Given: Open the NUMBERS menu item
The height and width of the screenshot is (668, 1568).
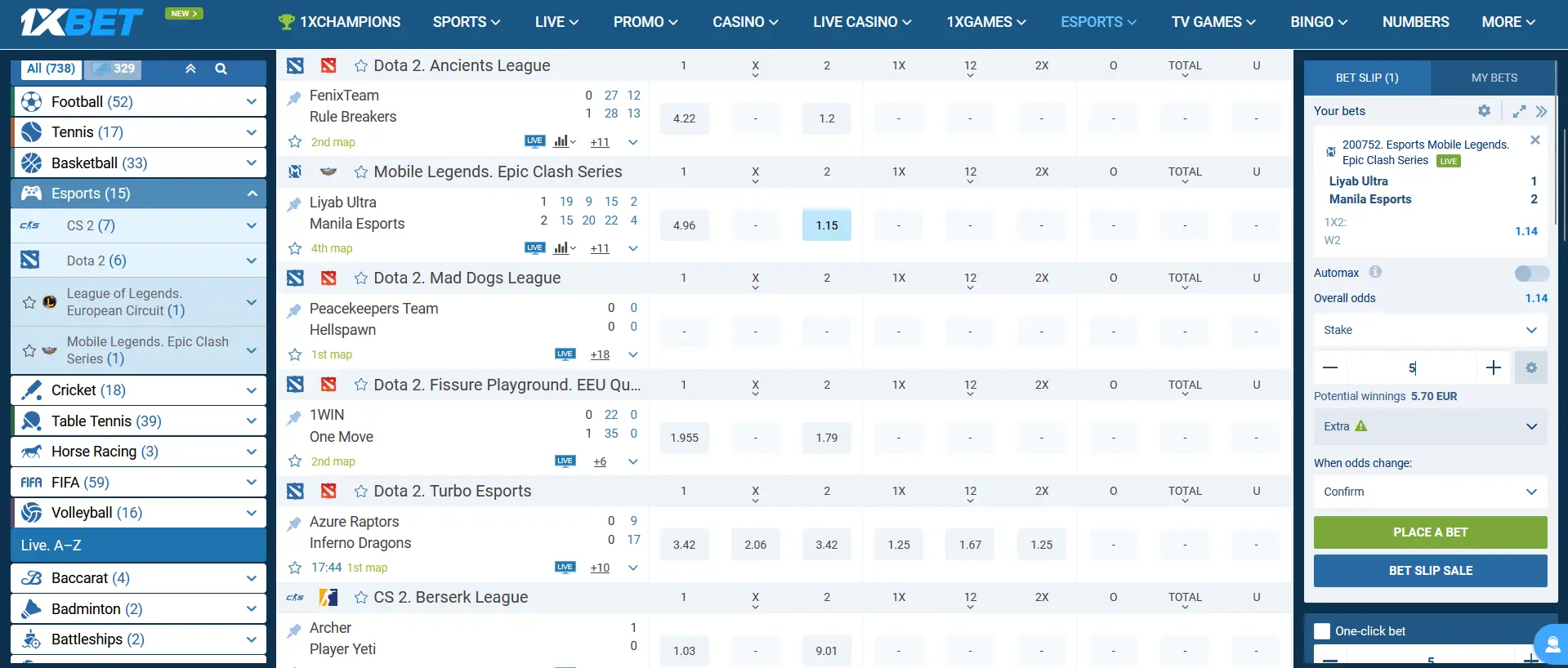Looking at the screenshot, I should click(1415, 22).
